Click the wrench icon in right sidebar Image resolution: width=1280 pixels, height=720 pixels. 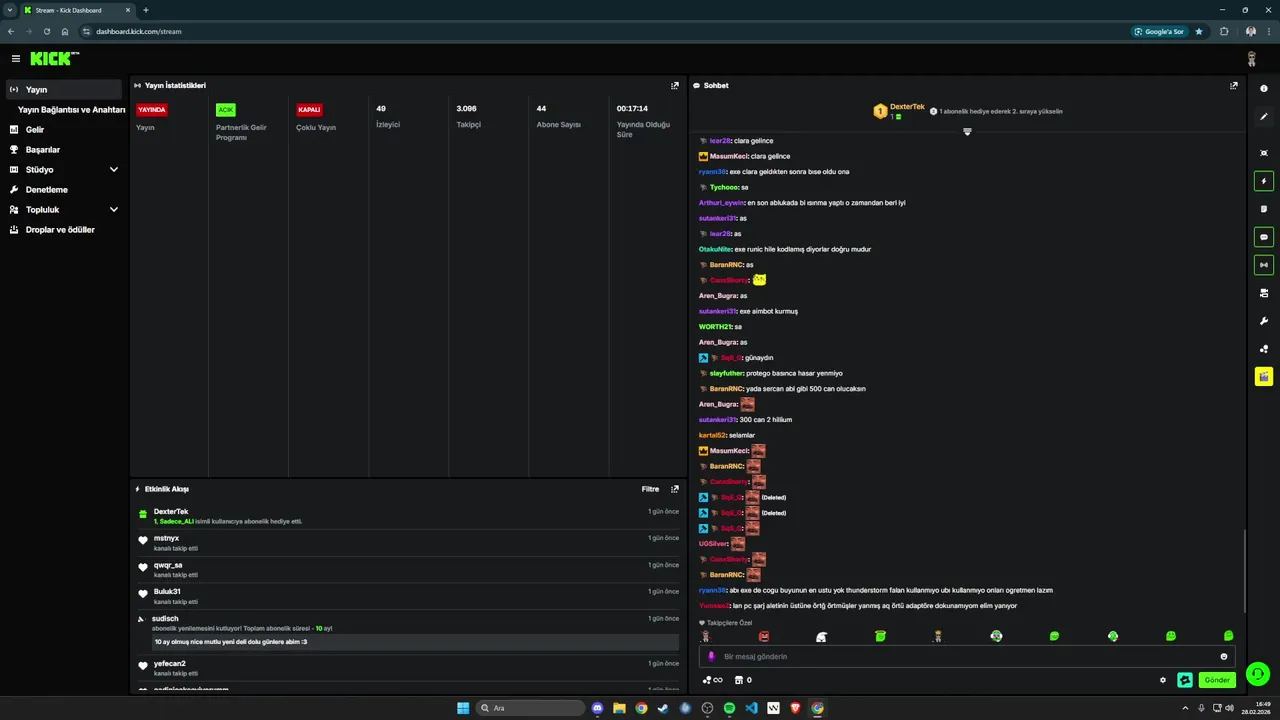coord(1264,321)
